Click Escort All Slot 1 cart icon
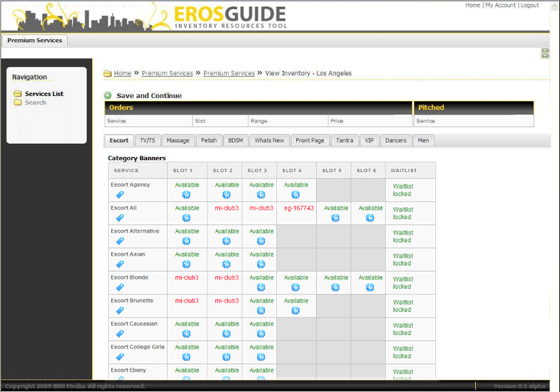 tap(186, 218)
